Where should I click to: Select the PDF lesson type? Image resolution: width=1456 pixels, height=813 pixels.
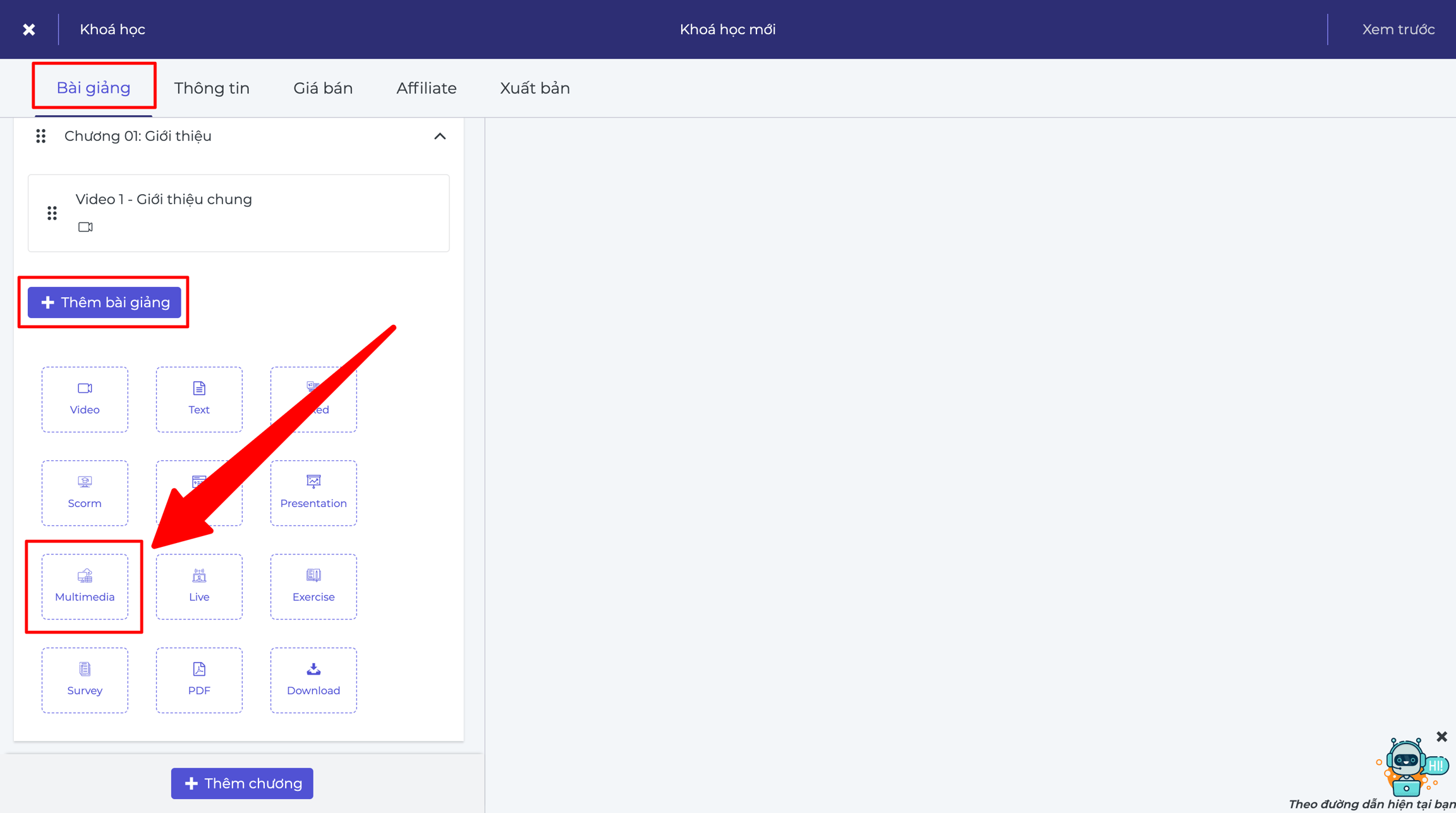[x=199, y=680]
